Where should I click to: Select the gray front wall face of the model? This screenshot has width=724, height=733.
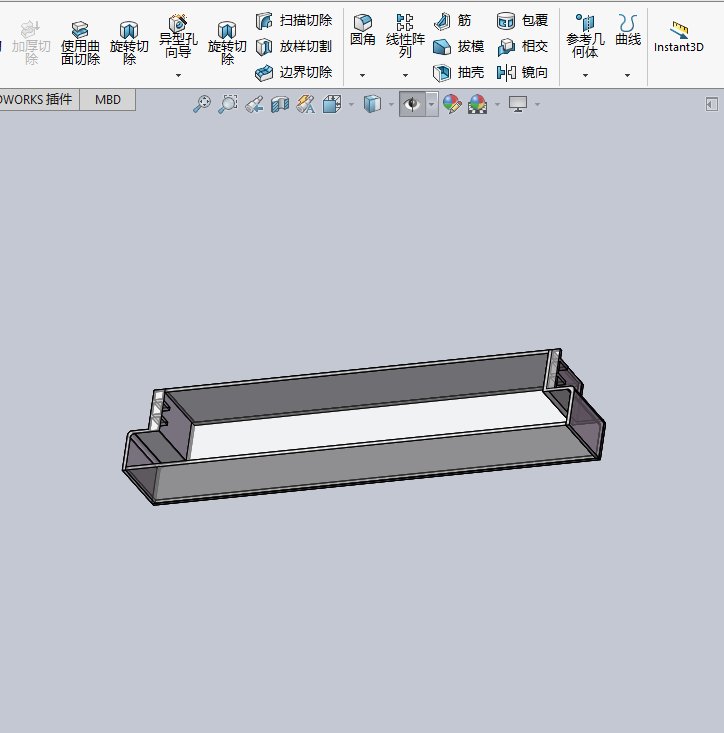click(374, 463)
